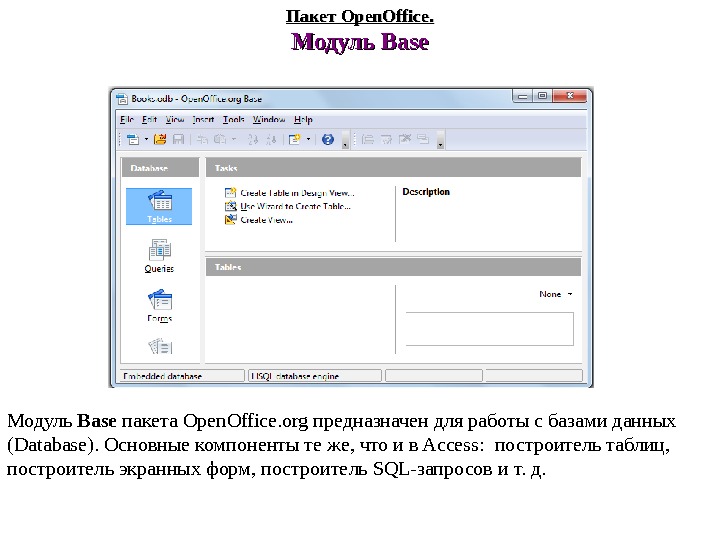Click the Paste clipboard toolbar icon
This screenshot has width=720, height=540.
(220, 139)
